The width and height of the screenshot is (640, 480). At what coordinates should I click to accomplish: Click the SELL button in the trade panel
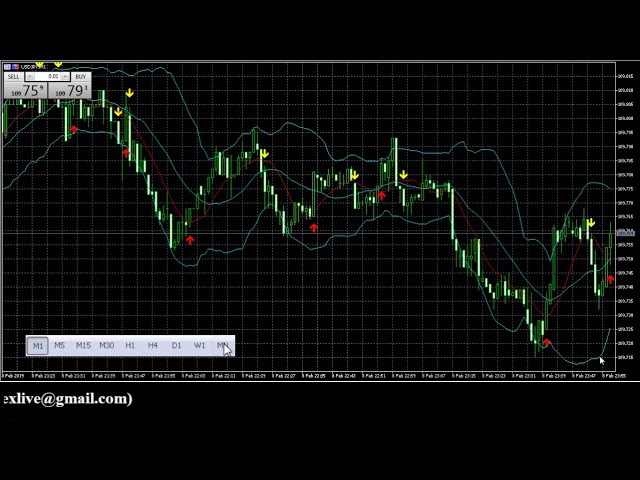pyautogui.click(x=14, y=77)
